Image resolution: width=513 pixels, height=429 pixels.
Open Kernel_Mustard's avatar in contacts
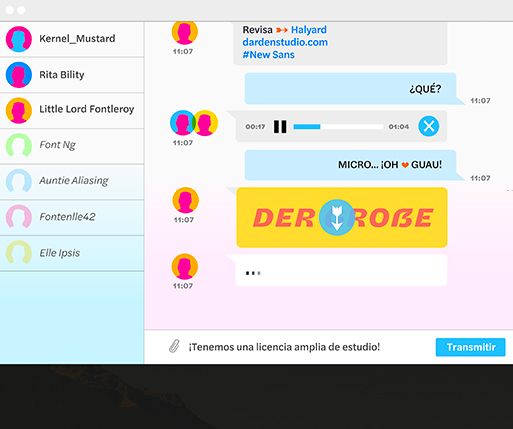coord(19,39)
